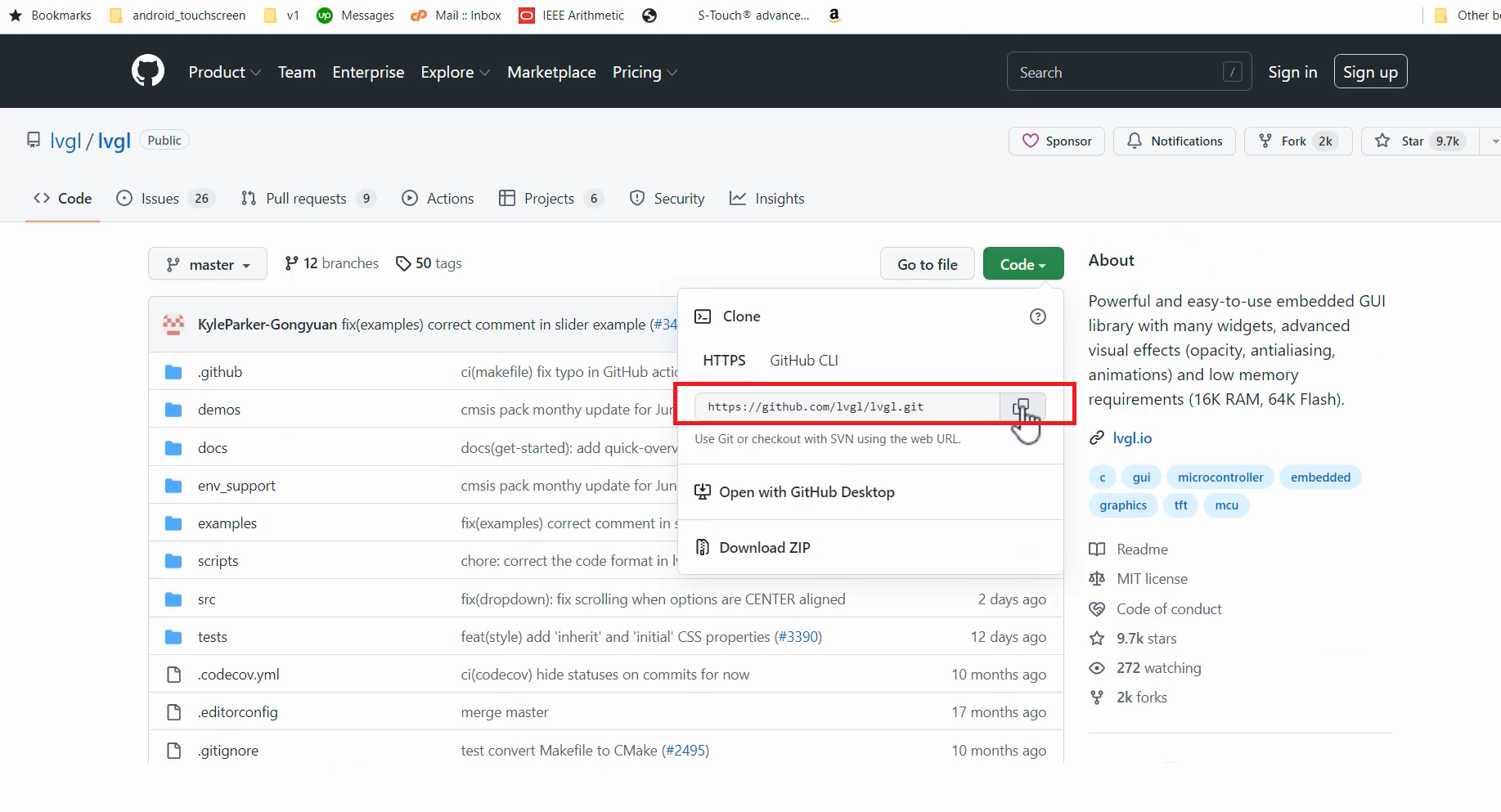Open the lvgl.io website link
Image resolution: width=1501 pixels, height=812 pixels.
coord(1132,438)
